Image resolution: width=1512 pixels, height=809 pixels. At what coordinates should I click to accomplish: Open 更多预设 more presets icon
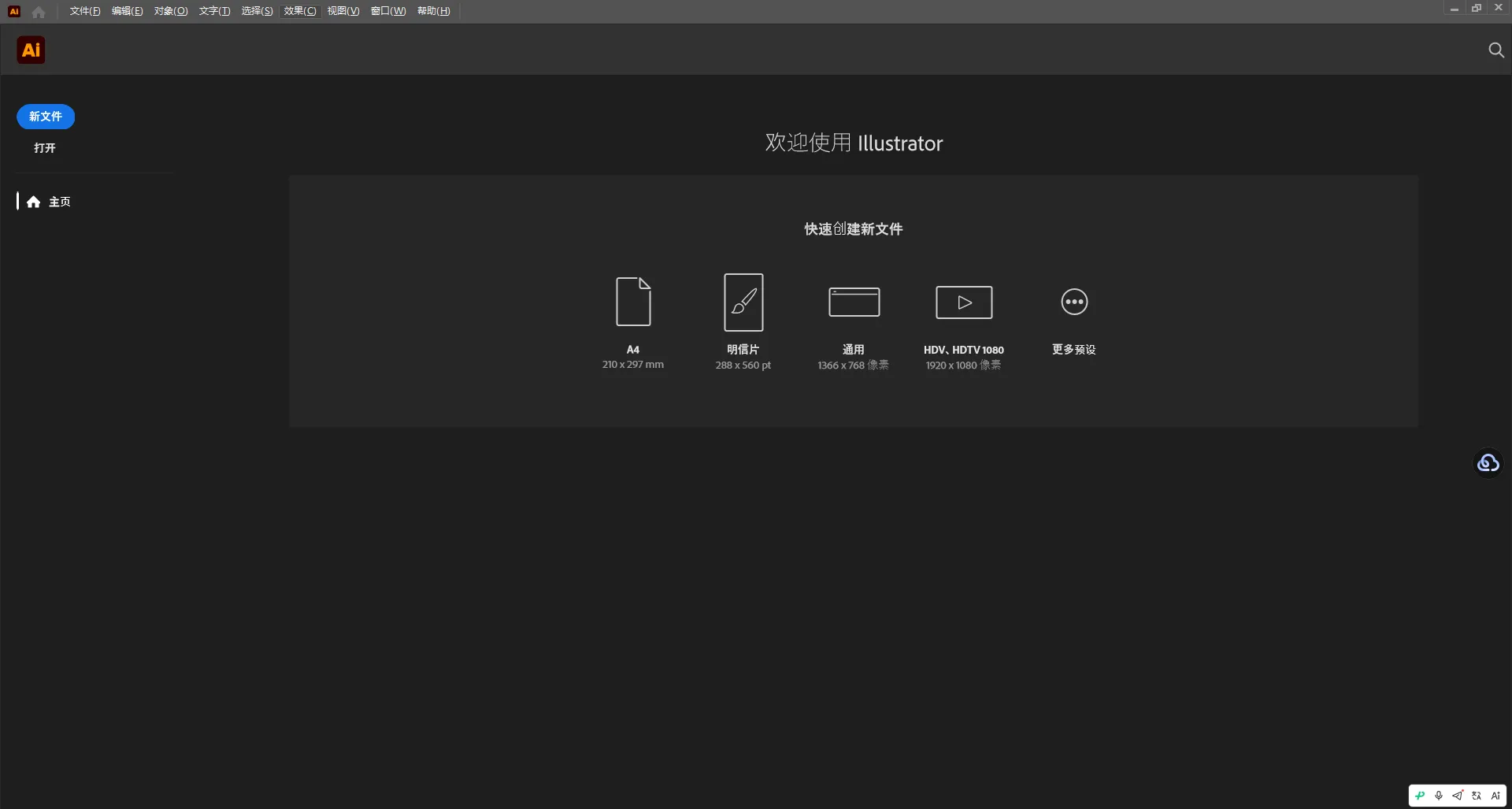(1074, 302)
